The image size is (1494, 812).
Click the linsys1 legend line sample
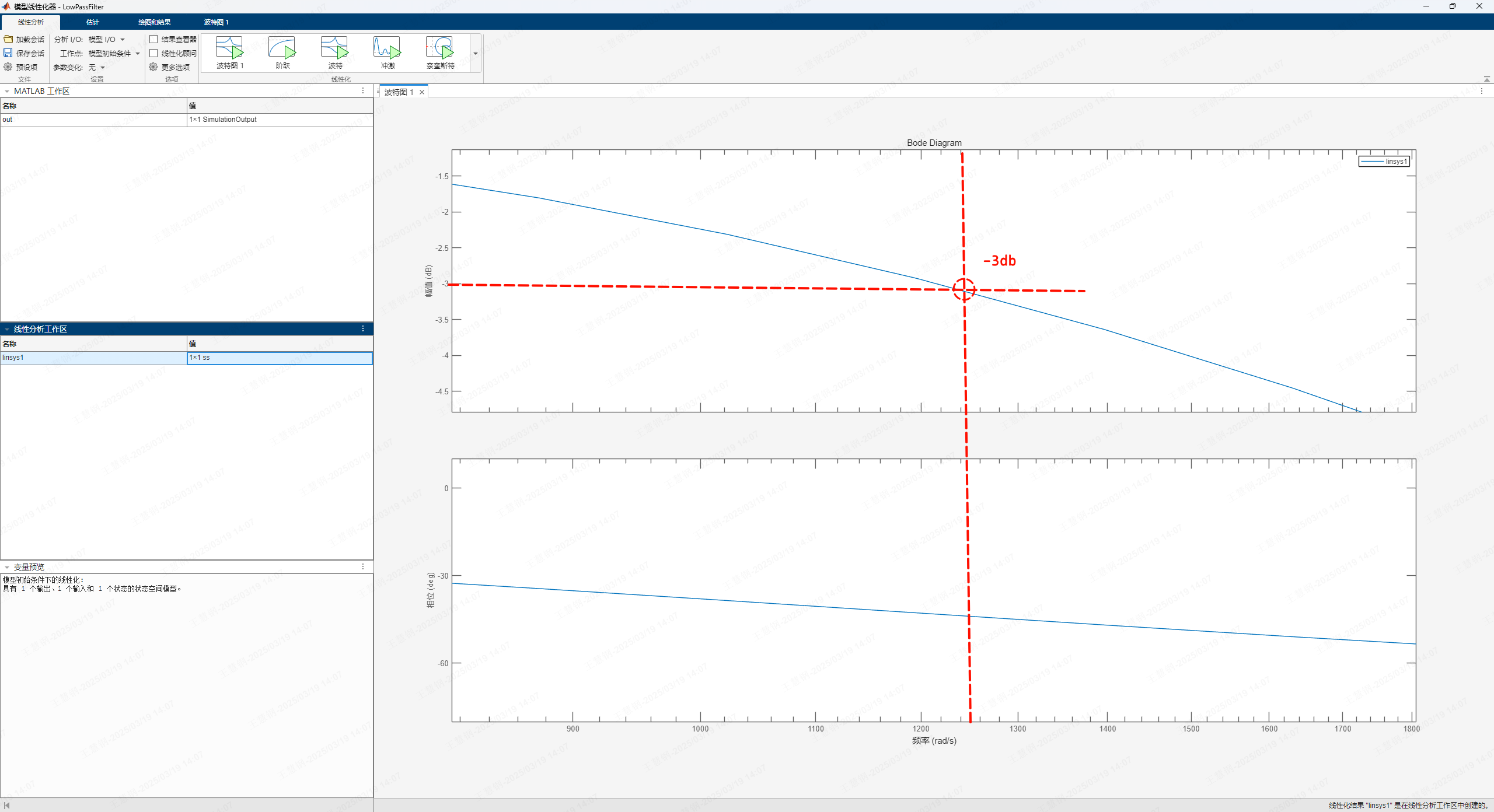click(x=1371, y=162)
